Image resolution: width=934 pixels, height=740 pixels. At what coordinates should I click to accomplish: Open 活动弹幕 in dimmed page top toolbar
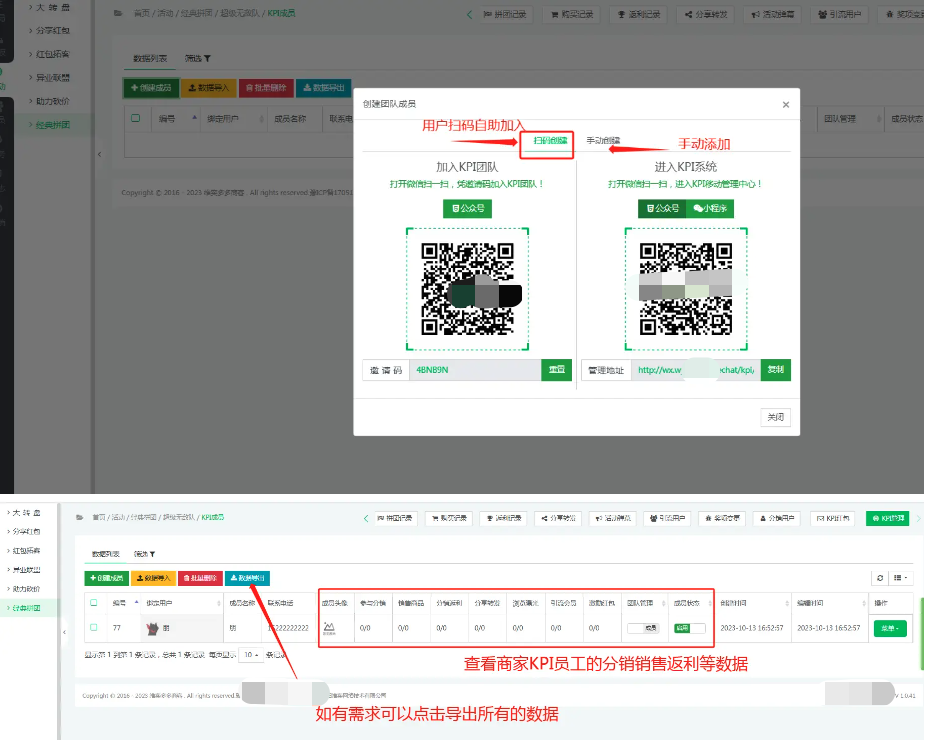point(773,14)
